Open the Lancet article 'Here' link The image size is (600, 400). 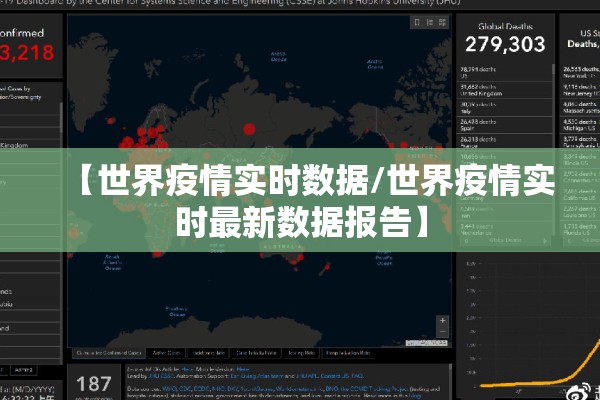click(x=187, y=369)
